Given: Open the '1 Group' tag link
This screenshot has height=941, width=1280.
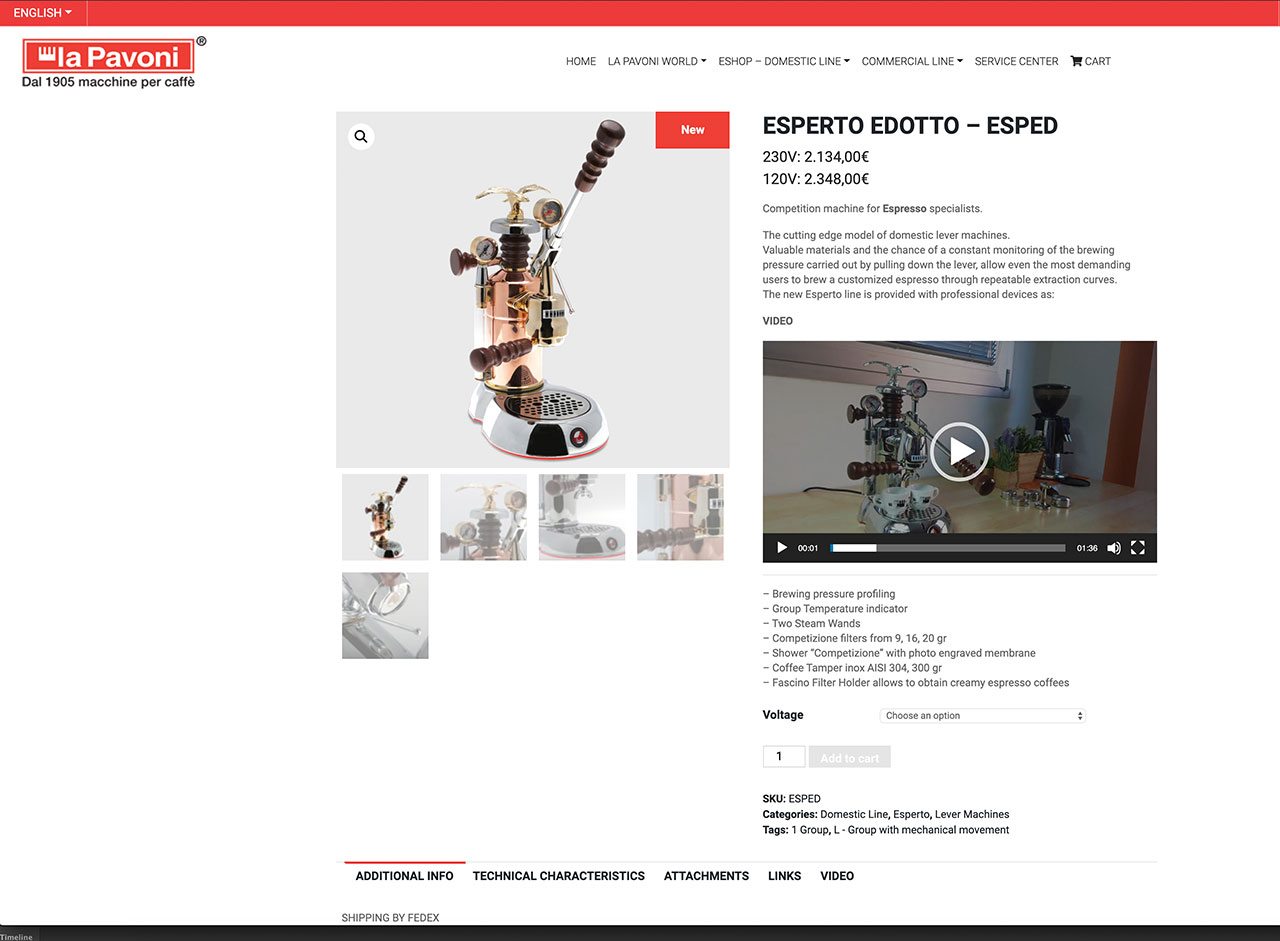Looking at the screenshot, I should point(809,830).
